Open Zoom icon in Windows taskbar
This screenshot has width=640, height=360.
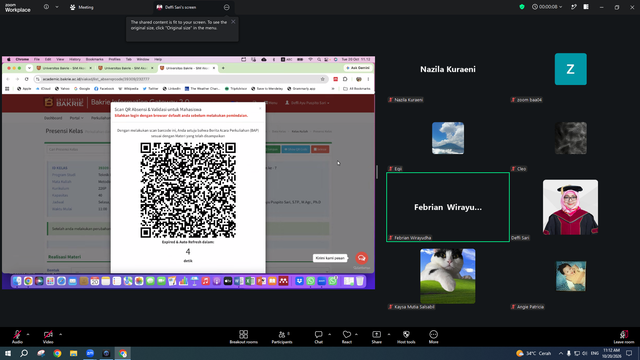90,353
